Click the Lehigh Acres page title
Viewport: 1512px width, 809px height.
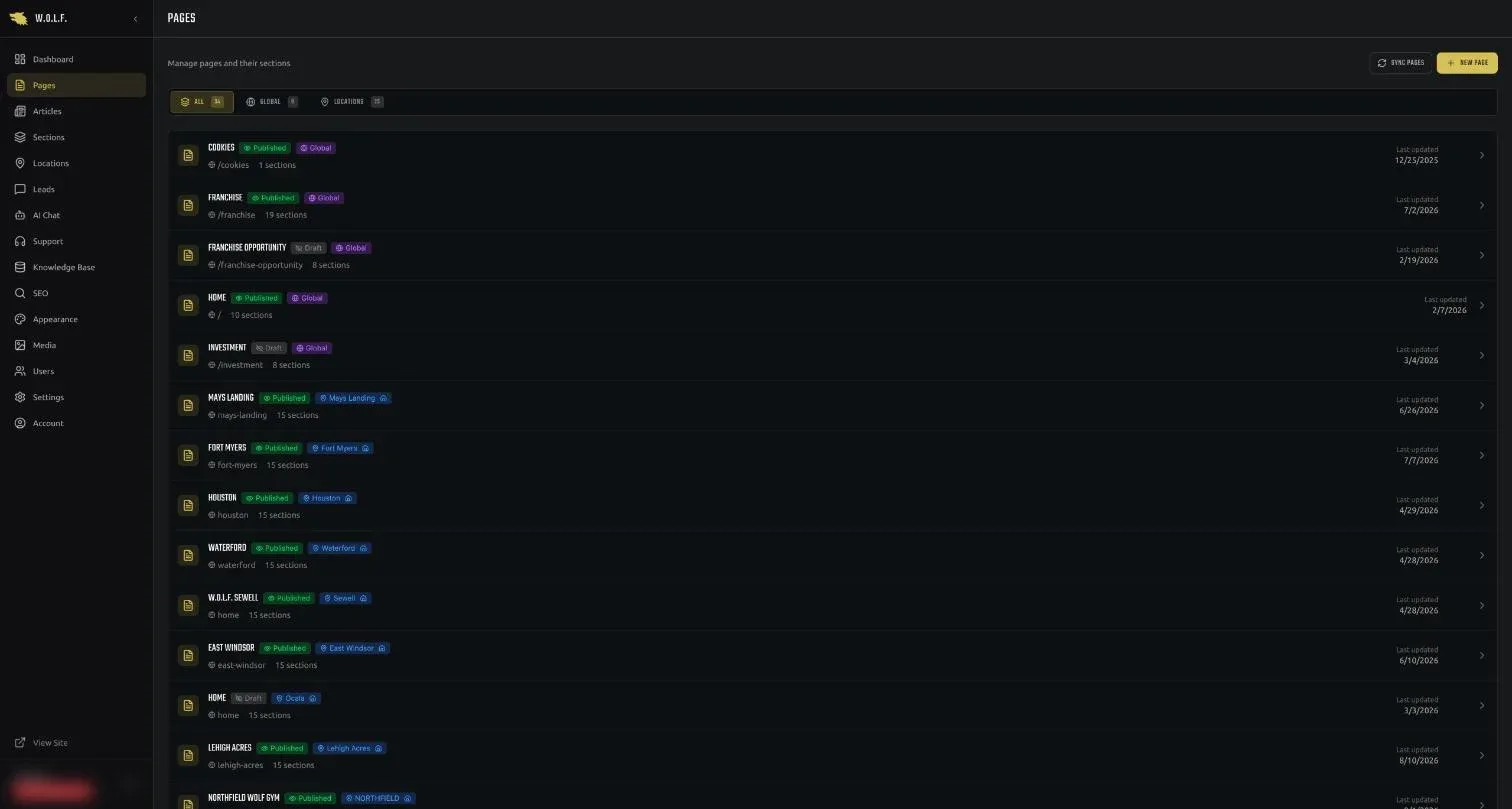230,748
